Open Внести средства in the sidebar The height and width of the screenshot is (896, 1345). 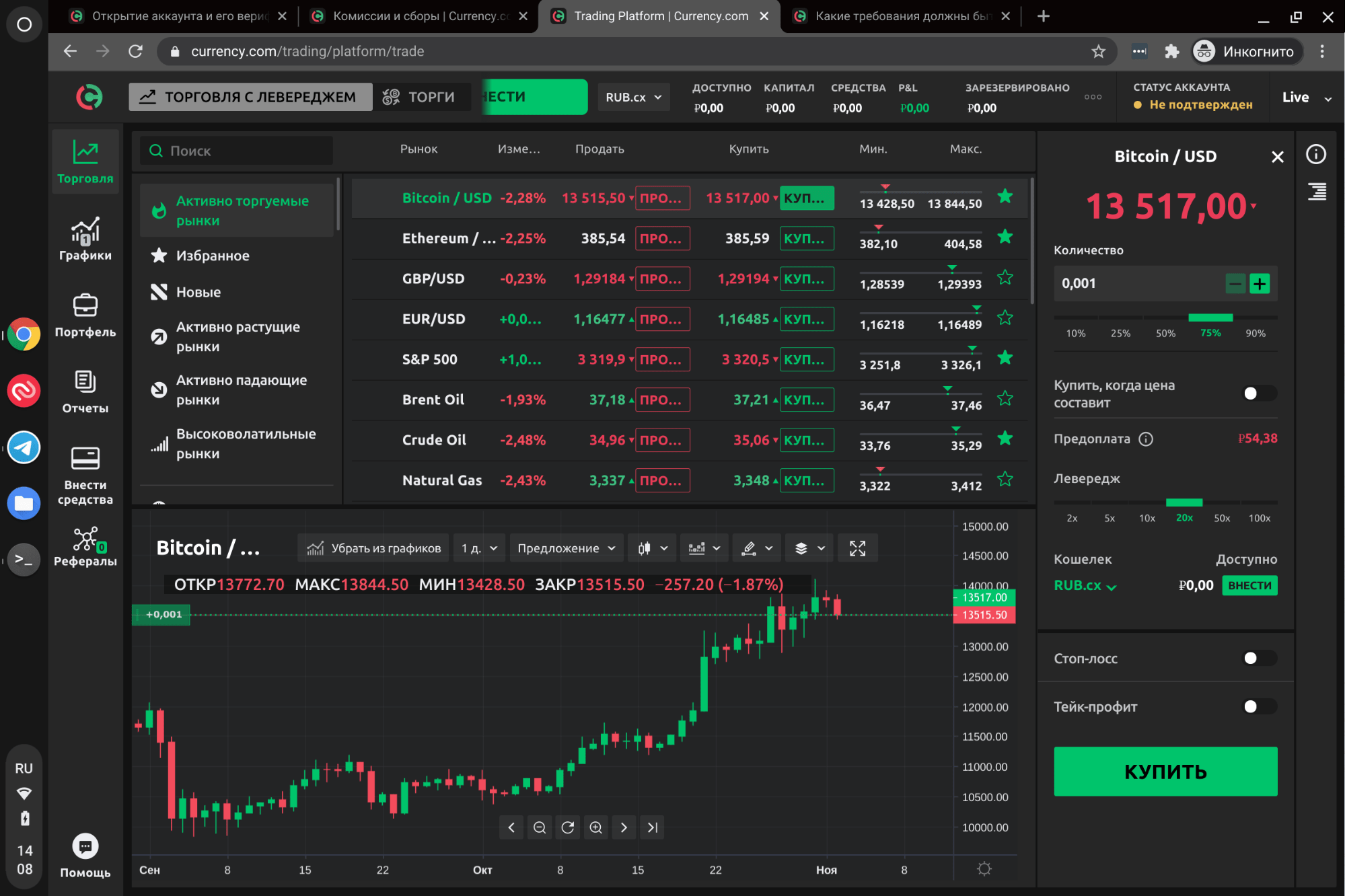pos(85,476)
